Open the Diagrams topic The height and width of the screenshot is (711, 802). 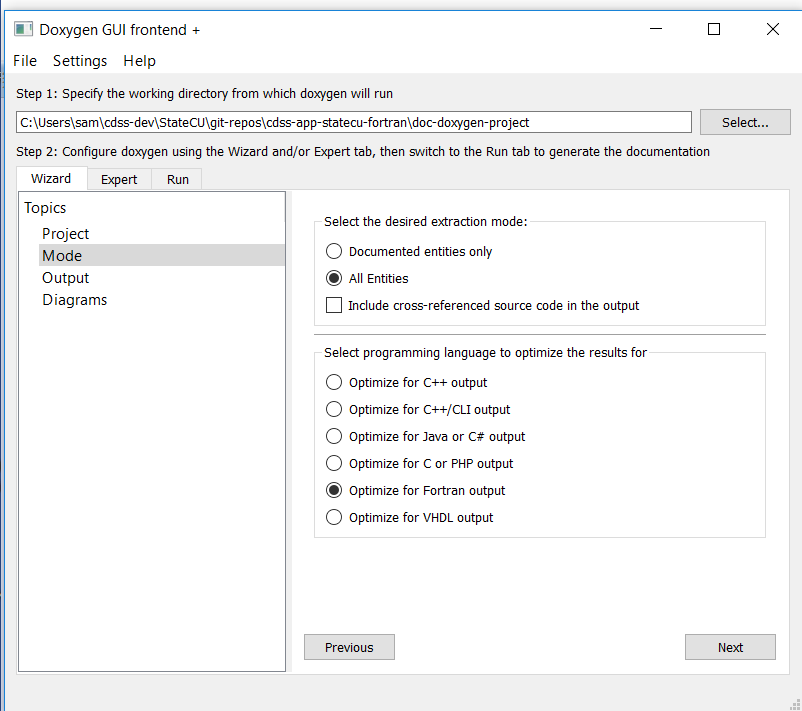point(74,299)
